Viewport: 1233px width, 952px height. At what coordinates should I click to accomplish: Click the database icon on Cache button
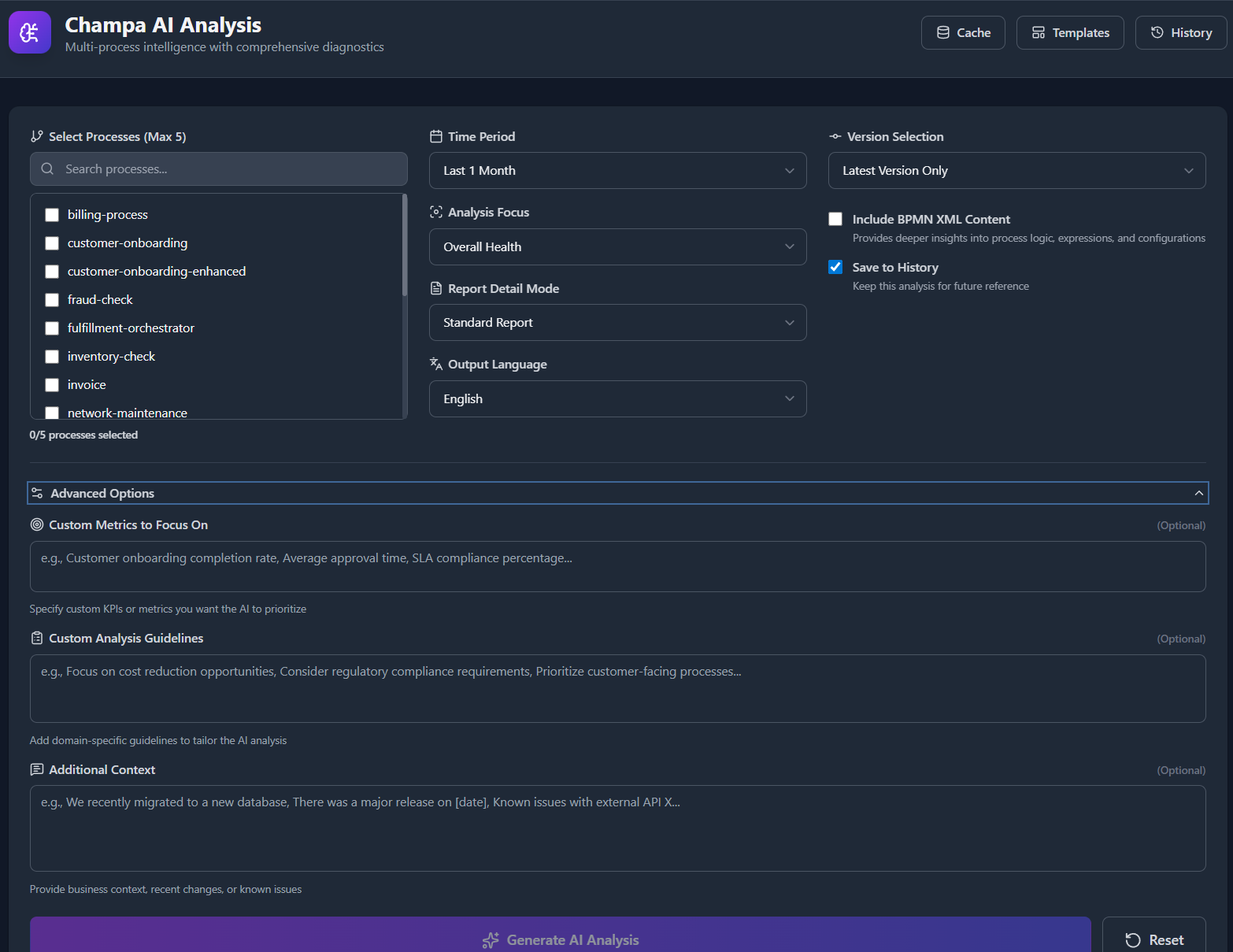(x=942, y=32)
